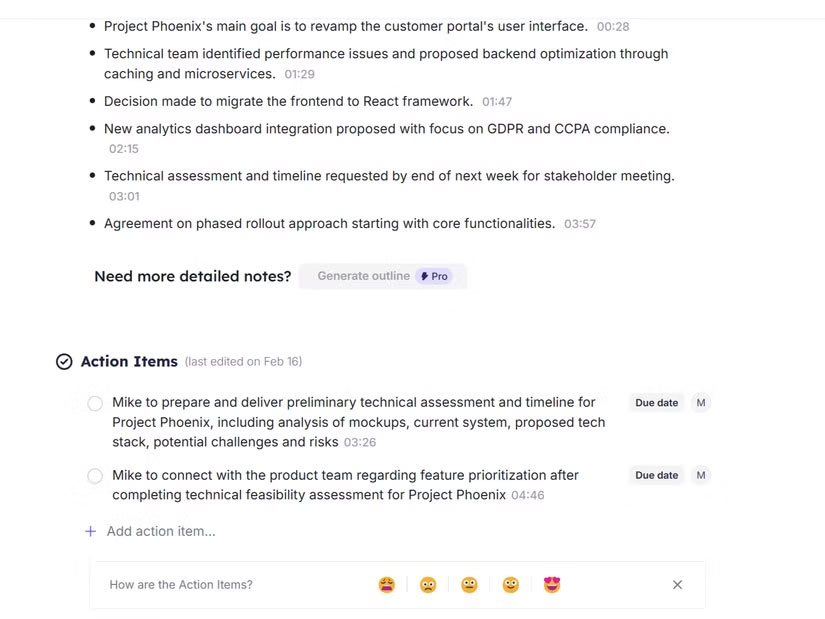The width and height of the screenshot is (825, 619).
Task: Jump to timestamp 01:47 React decision
Action: point(497,102)
